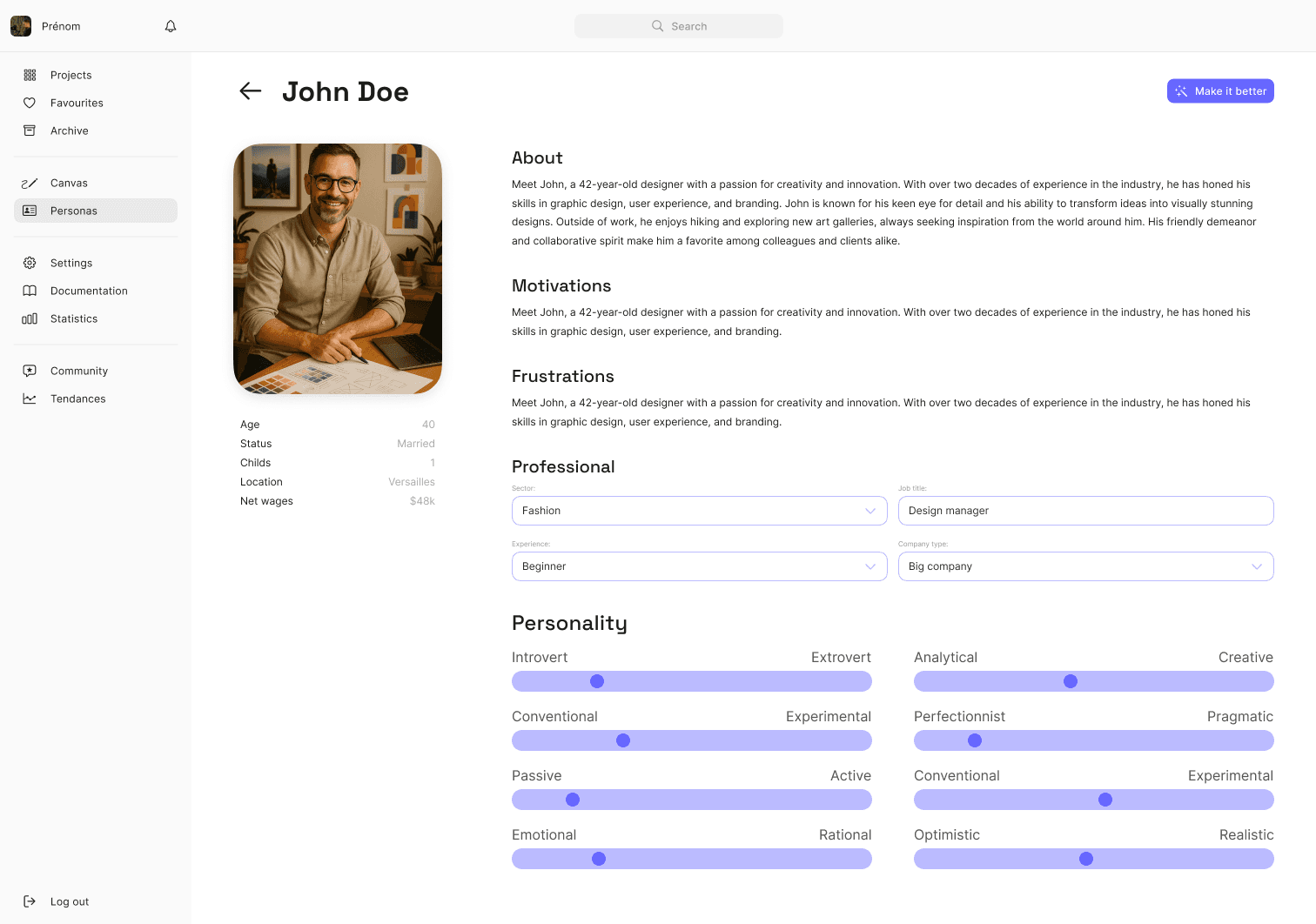
Task: Click the Analytical–Creative slider handle
Action: (x=1071, y=681)
